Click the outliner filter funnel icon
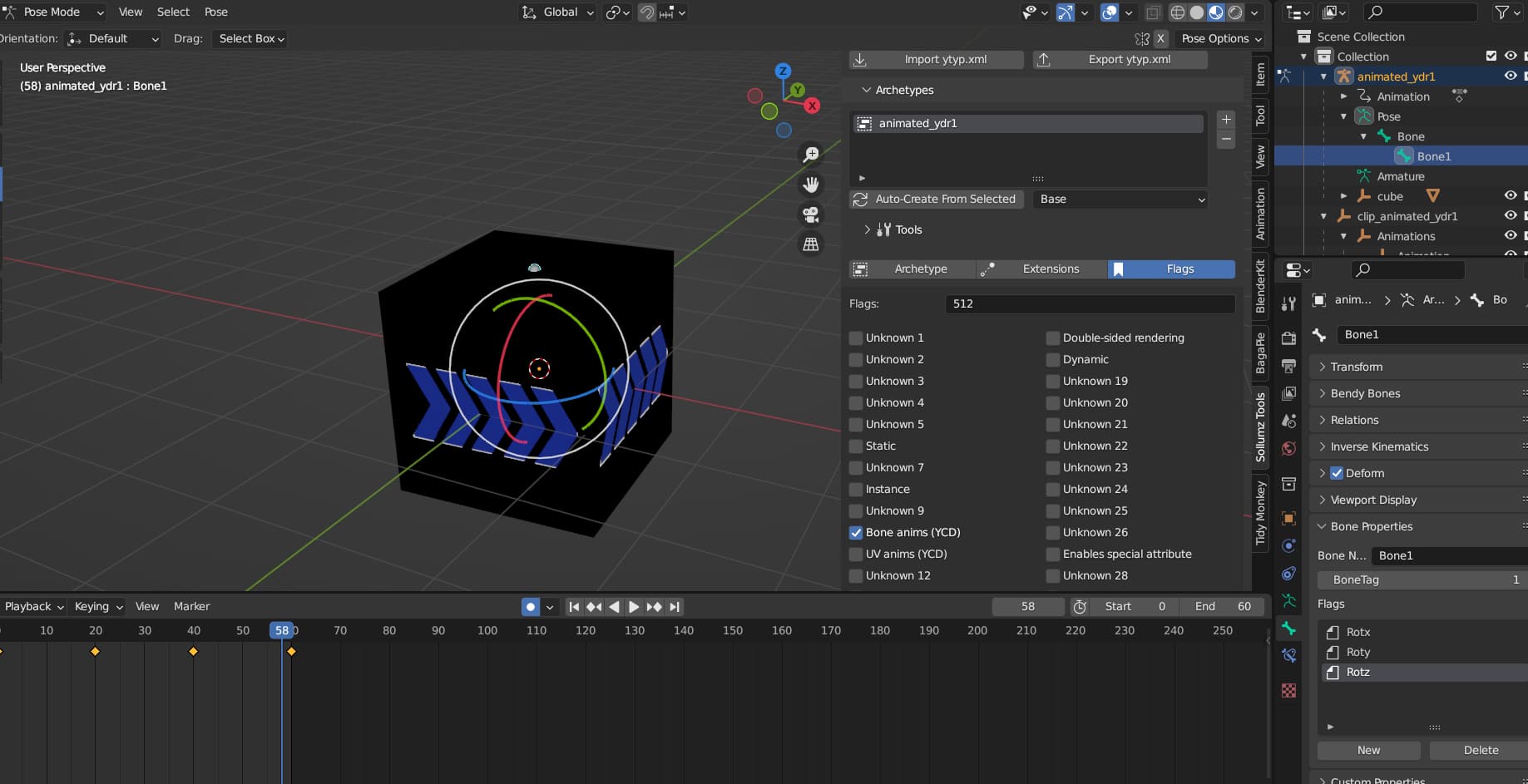 tap(1501, 12)
